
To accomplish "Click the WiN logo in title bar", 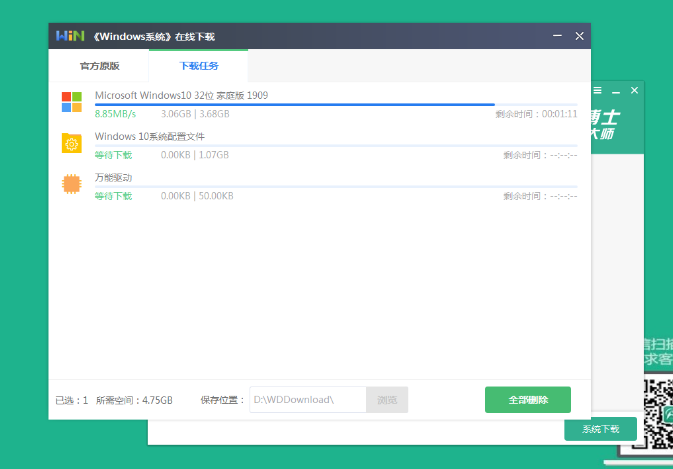I will click(69, 36).
